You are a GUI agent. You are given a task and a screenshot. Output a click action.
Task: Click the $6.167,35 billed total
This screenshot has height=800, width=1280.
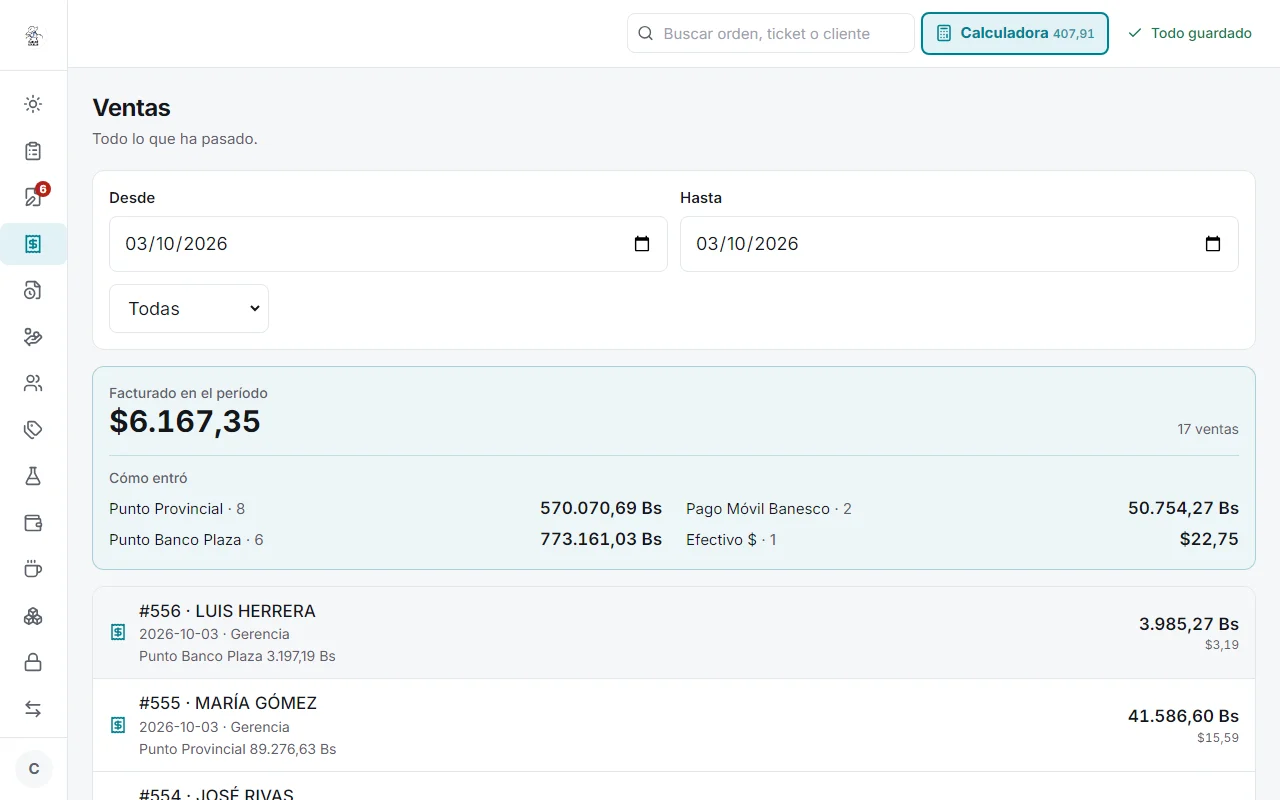point(185,421)
